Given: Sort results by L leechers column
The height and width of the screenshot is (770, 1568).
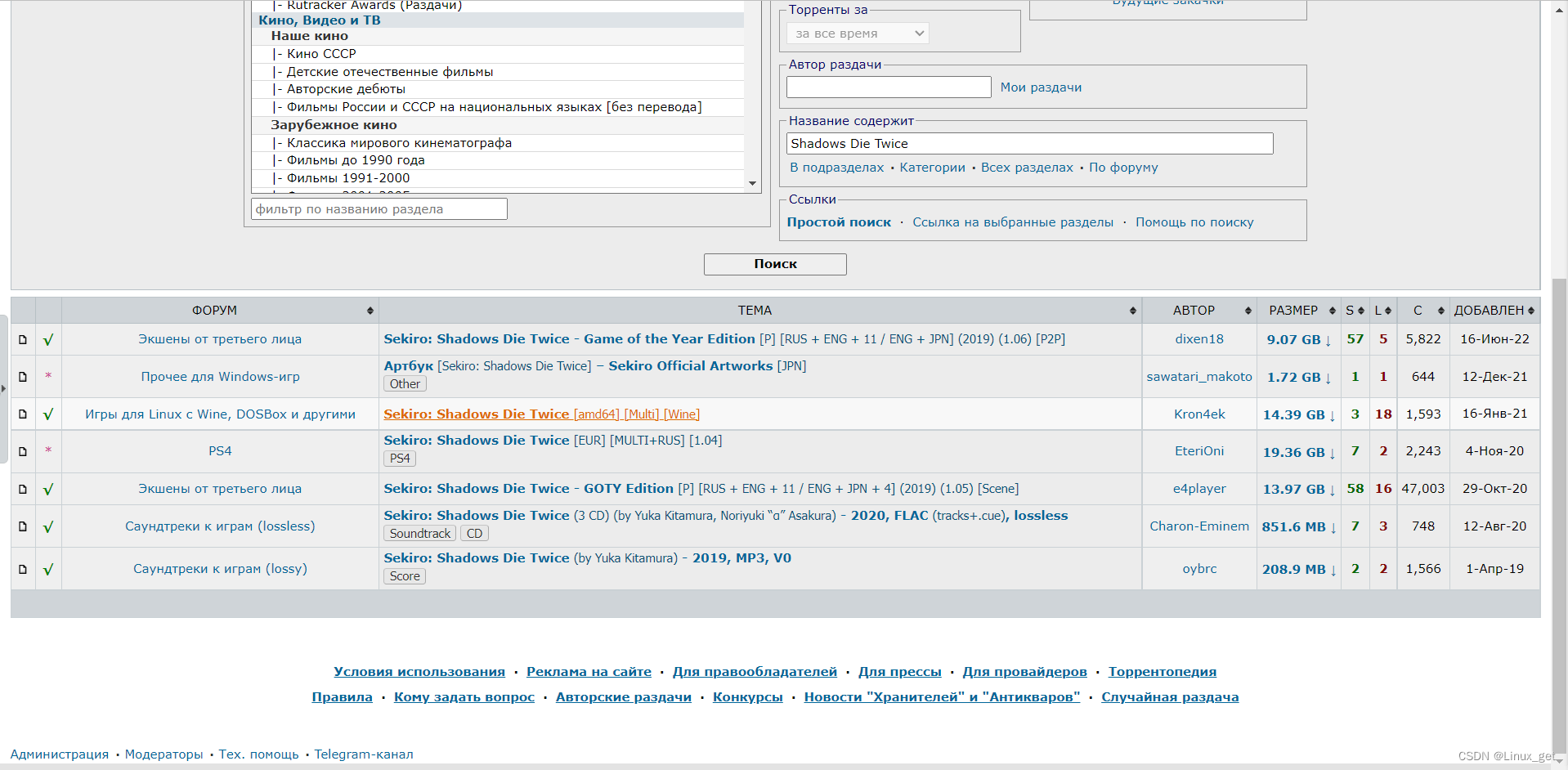Looking at the screenshot, I should pos(1382,311).
